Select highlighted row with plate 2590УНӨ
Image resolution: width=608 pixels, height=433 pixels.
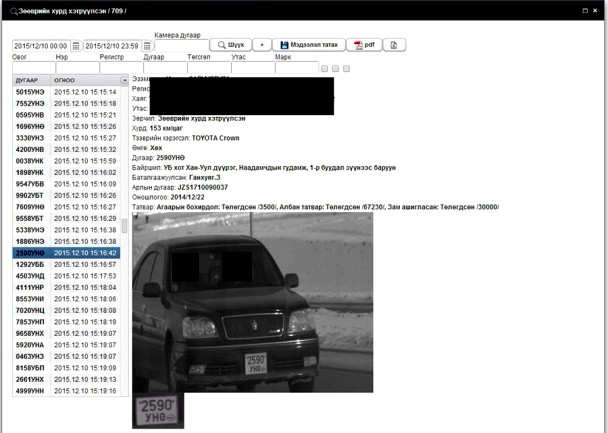pos(66,253)
